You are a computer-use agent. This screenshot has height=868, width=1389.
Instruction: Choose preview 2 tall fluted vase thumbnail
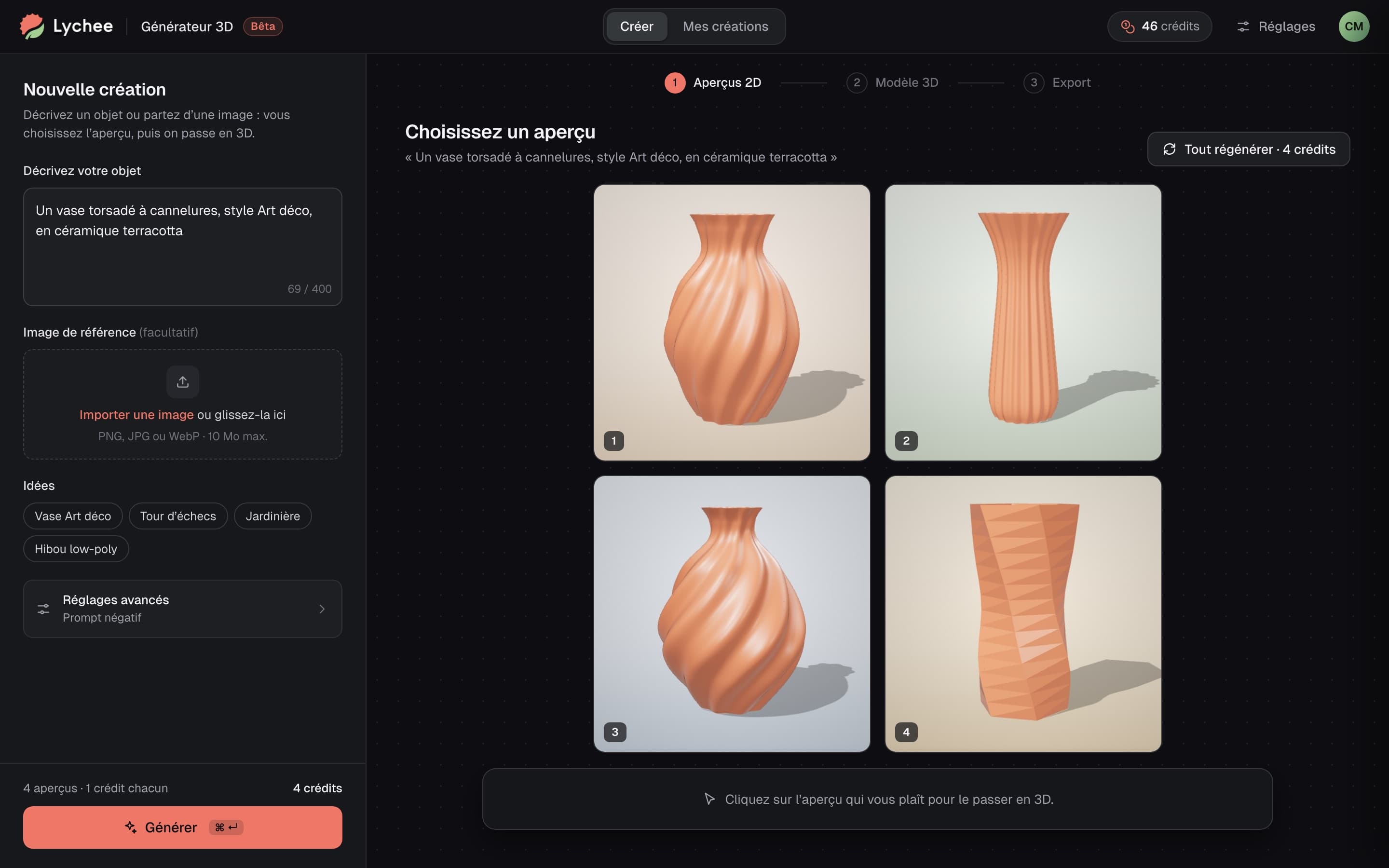pyautogui.click(x=1023, y=322)
